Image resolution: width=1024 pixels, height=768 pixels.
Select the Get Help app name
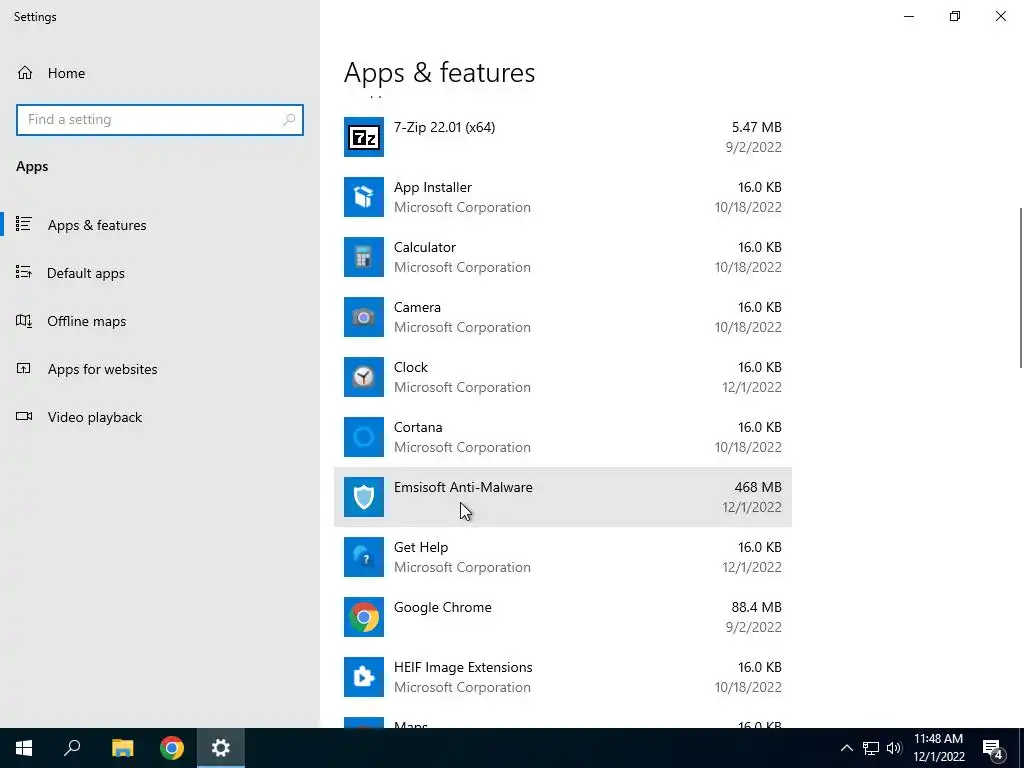click(x=421, y=548)
